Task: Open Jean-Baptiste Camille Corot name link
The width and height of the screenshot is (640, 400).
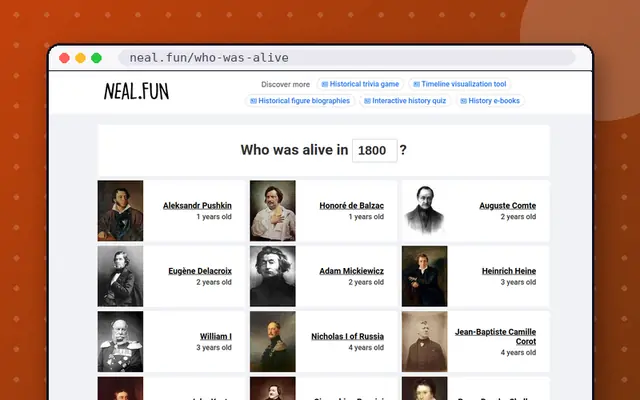Action: [496, 337]
